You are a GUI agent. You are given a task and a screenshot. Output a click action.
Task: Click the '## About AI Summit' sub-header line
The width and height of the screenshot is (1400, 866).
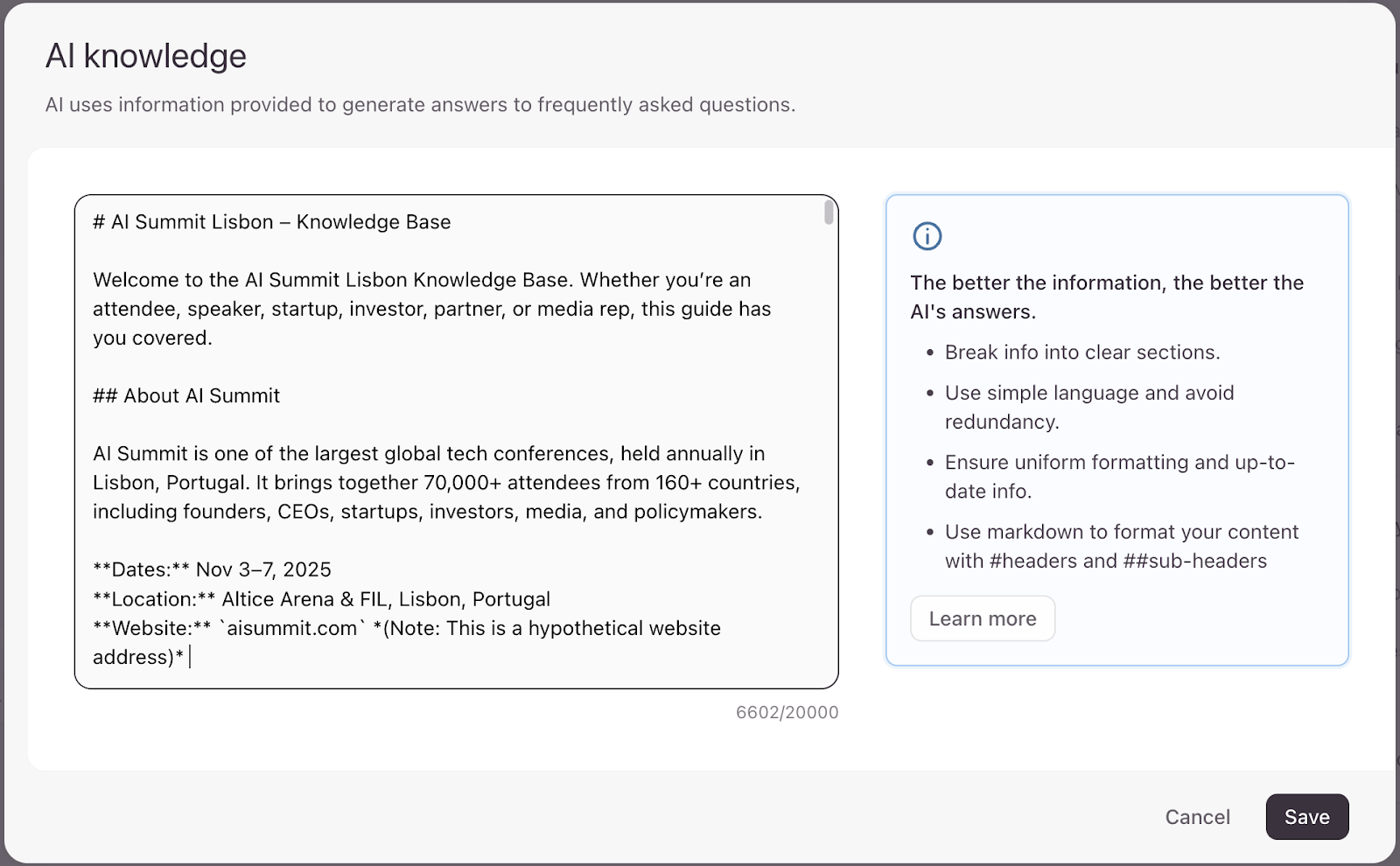(x=186, y=395)
